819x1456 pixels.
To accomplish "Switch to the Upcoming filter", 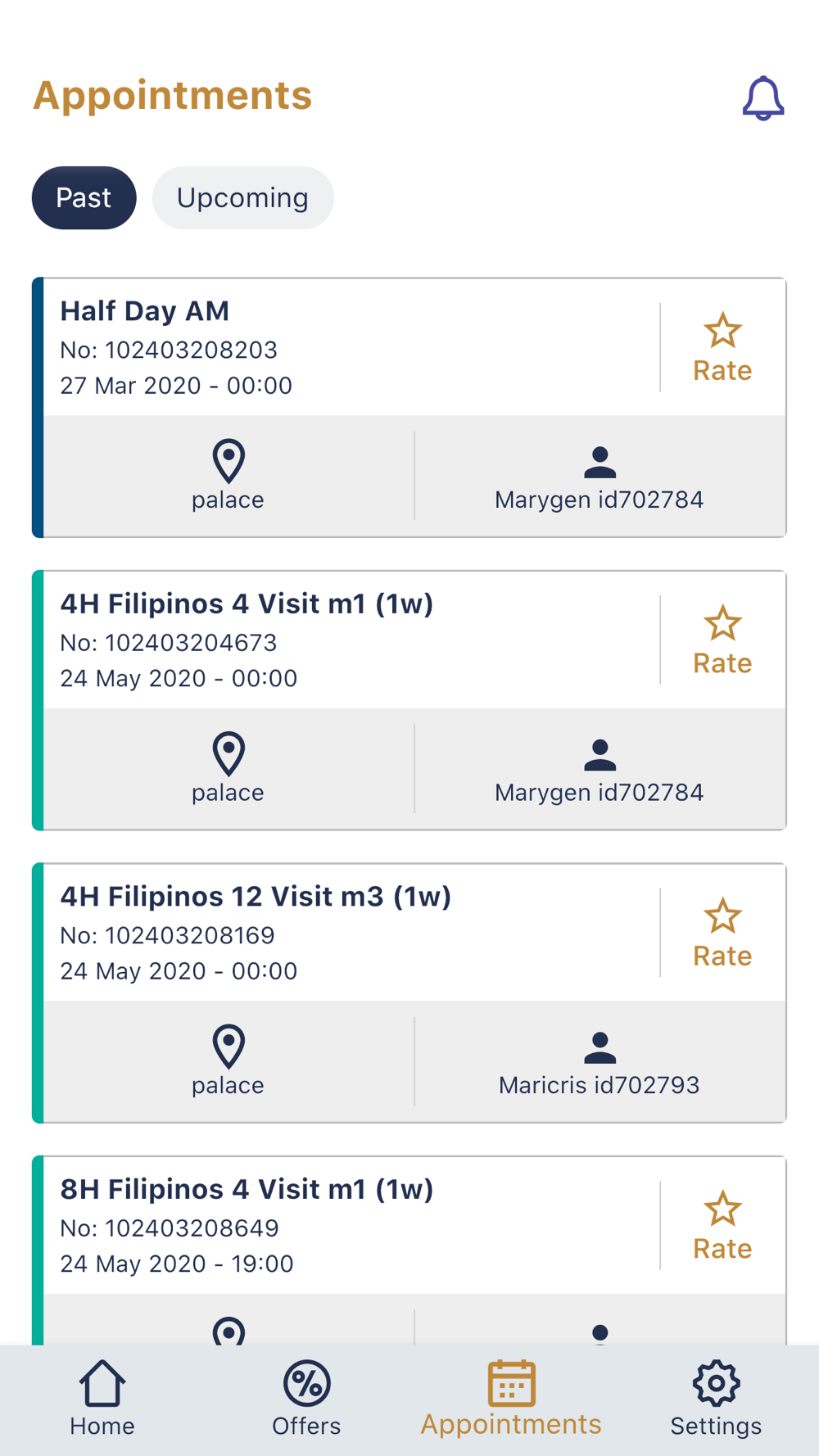I will point(242,198).
